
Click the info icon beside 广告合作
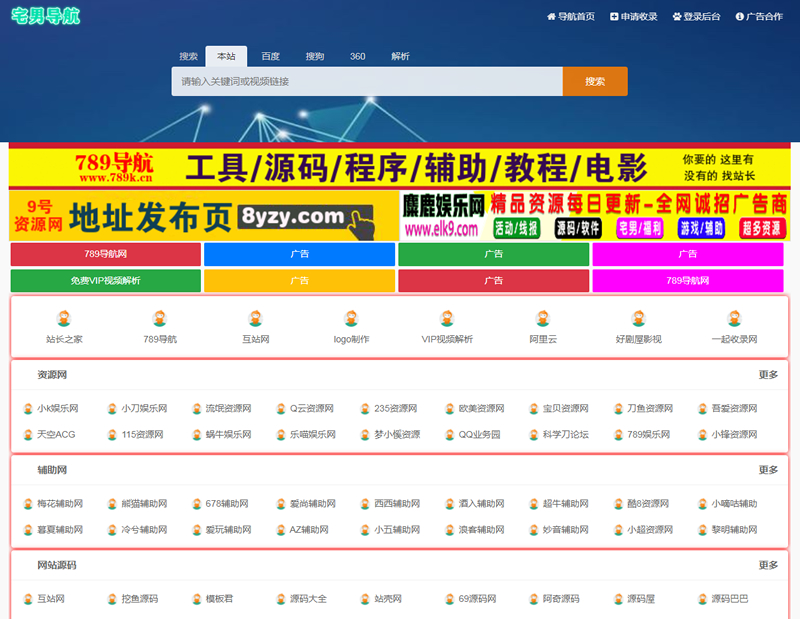[x=738, y=16]
